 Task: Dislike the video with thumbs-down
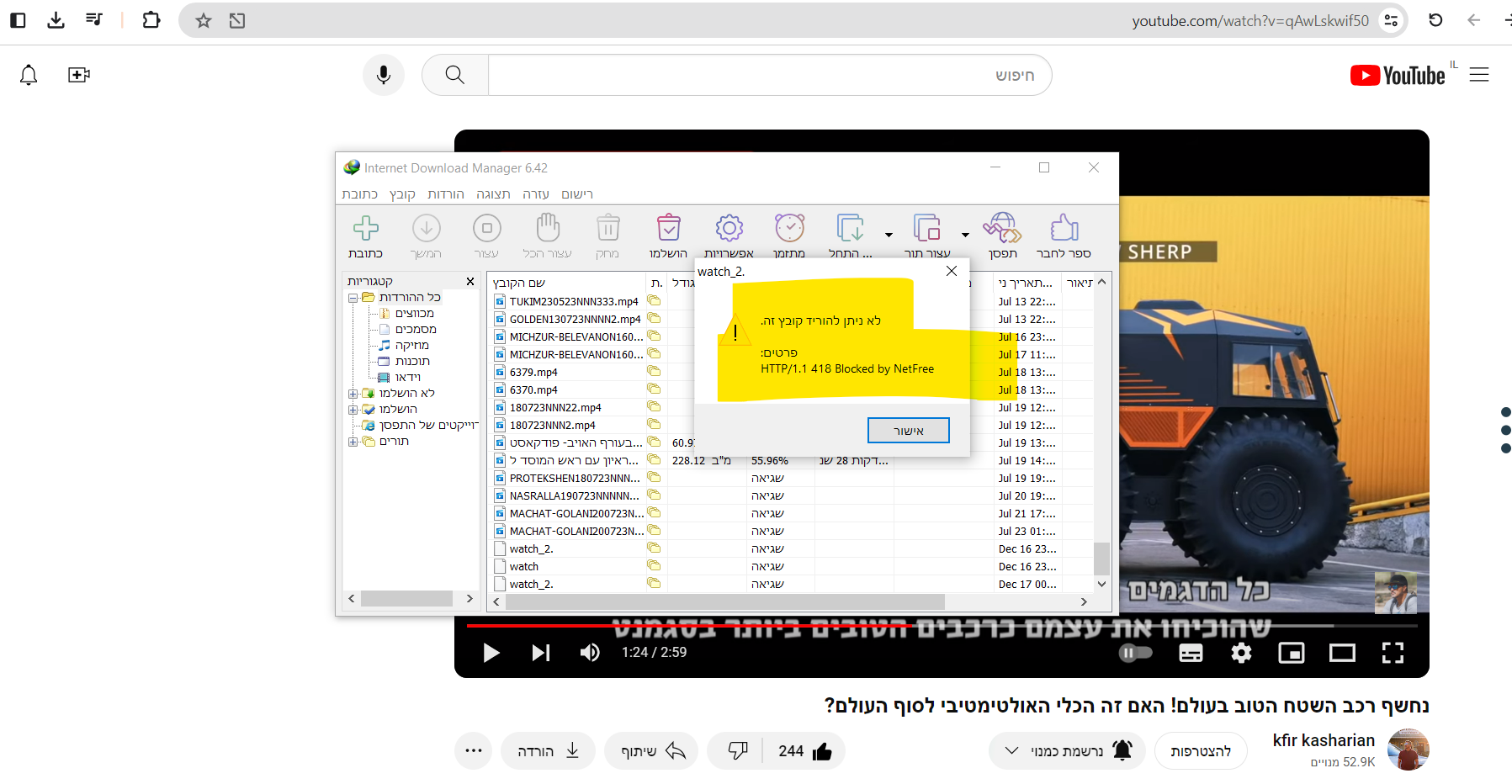tap(737, 751)
